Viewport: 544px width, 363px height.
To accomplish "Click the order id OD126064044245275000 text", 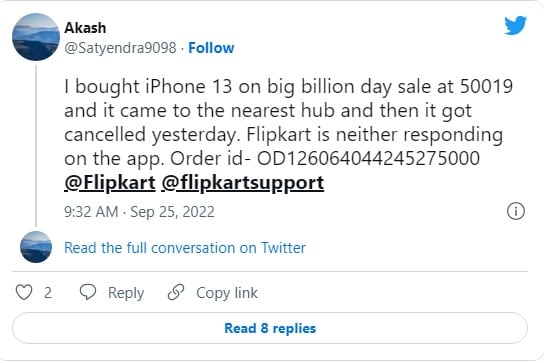I will pos(368,159).
